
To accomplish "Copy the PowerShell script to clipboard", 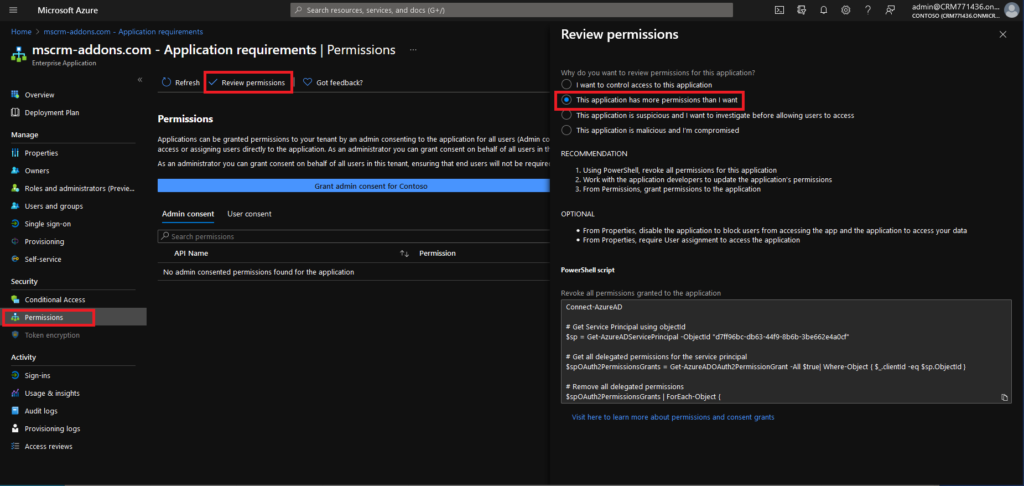I will point(1004,397).
